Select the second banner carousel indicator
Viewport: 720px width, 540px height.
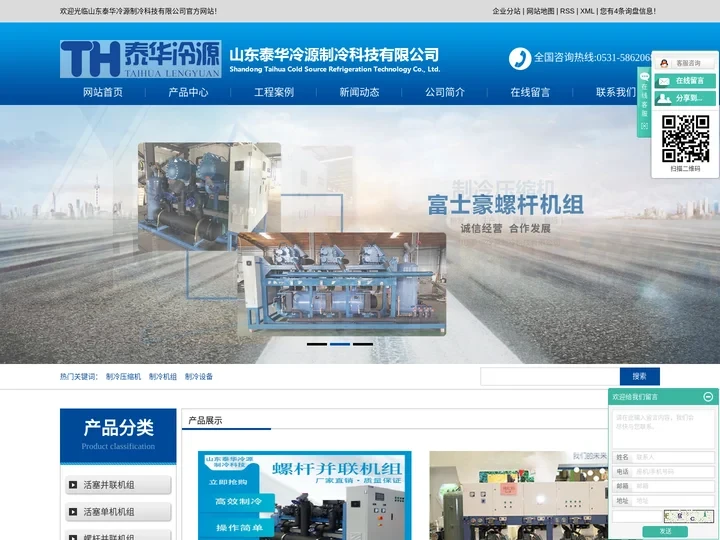pyautogui.click(x=340, y=344)
